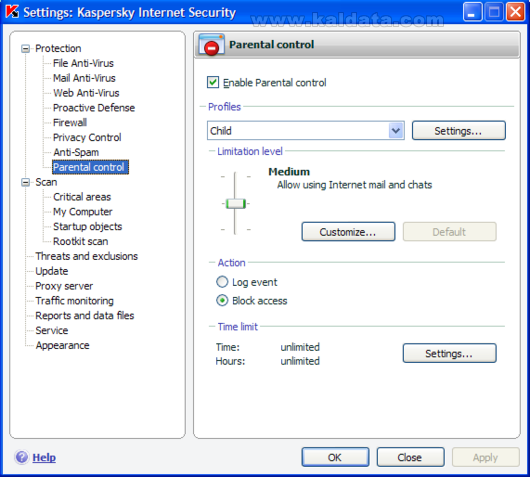The image size is (530, 477).
Task: Click the Hours: unlimited value
Action: tap(300, 361)
